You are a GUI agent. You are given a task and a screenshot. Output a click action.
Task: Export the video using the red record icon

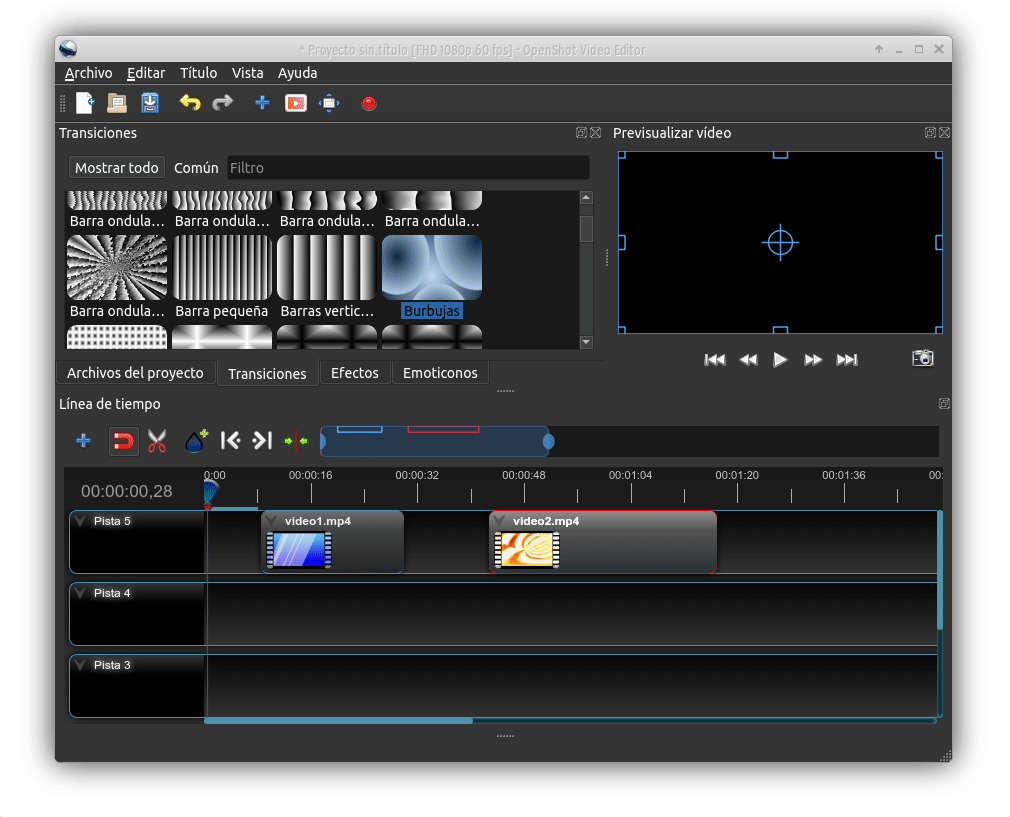coord(368,103)
